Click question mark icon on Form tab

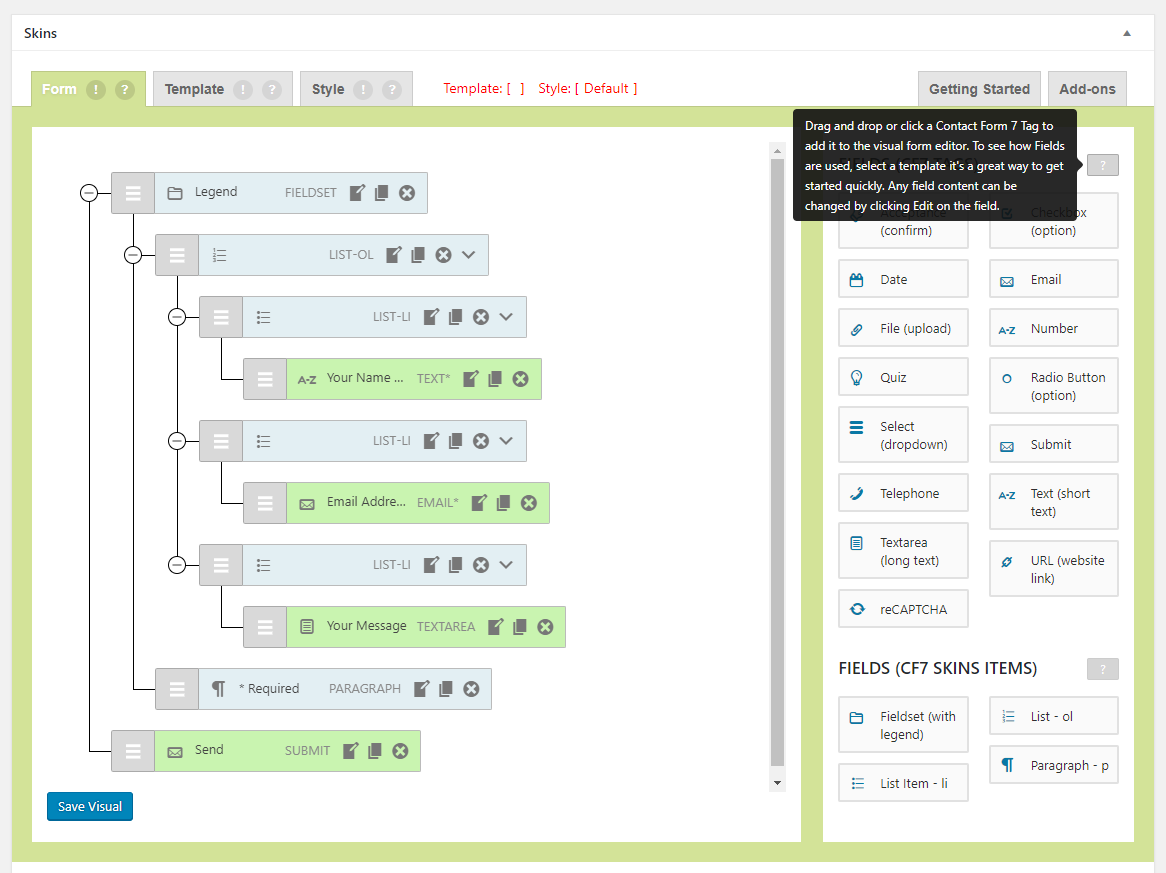pyautogui.click(x=124, y=89)
